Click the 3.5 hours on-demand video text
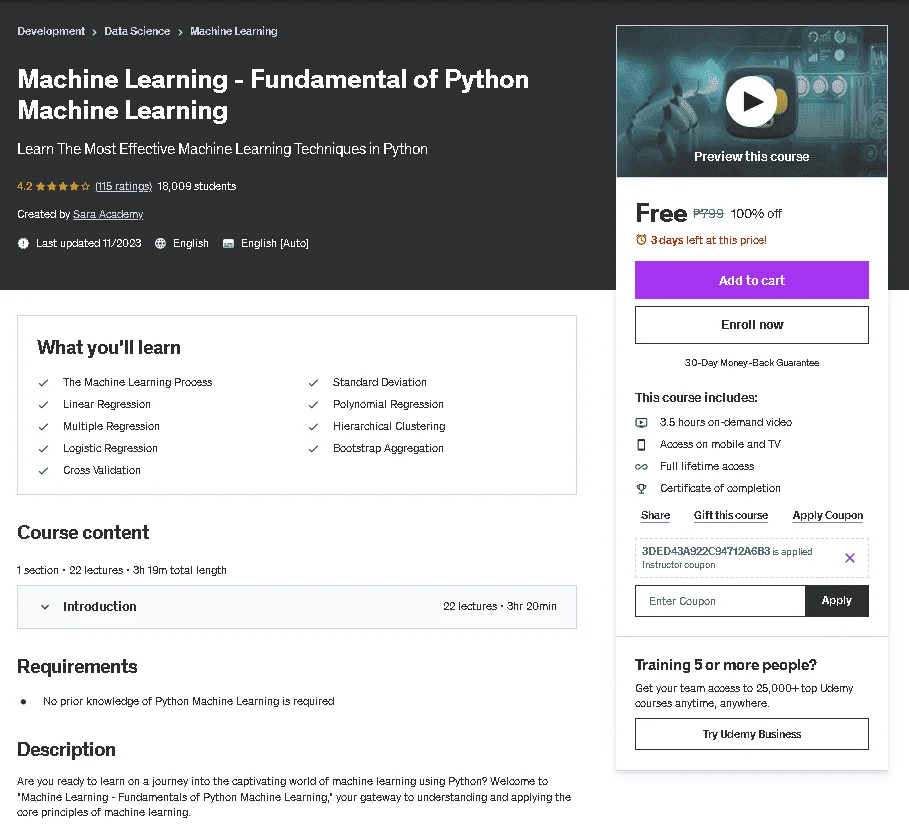The image size is (909, 831). coord(725,423)
